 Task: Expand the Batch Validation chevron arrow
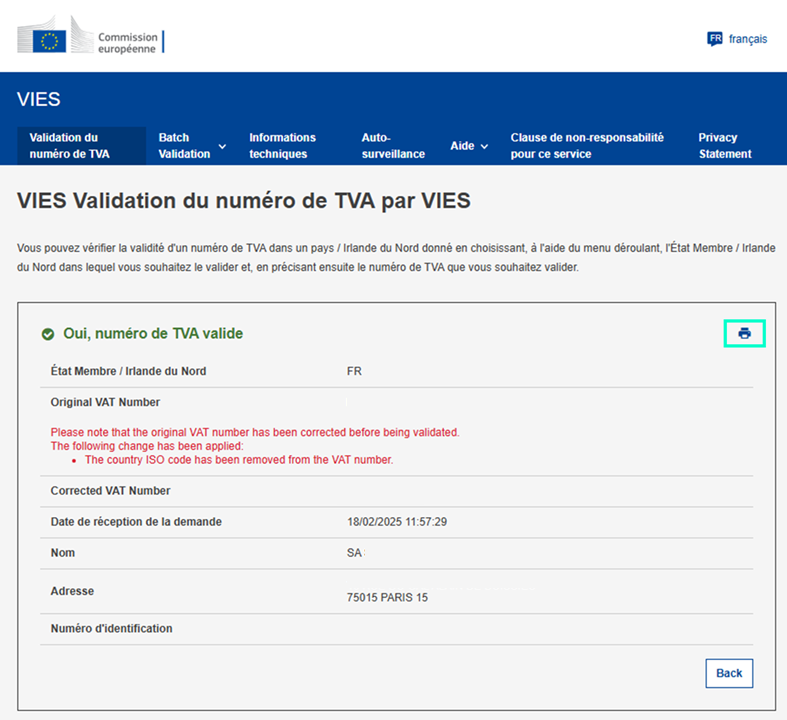tap(222, 147)
